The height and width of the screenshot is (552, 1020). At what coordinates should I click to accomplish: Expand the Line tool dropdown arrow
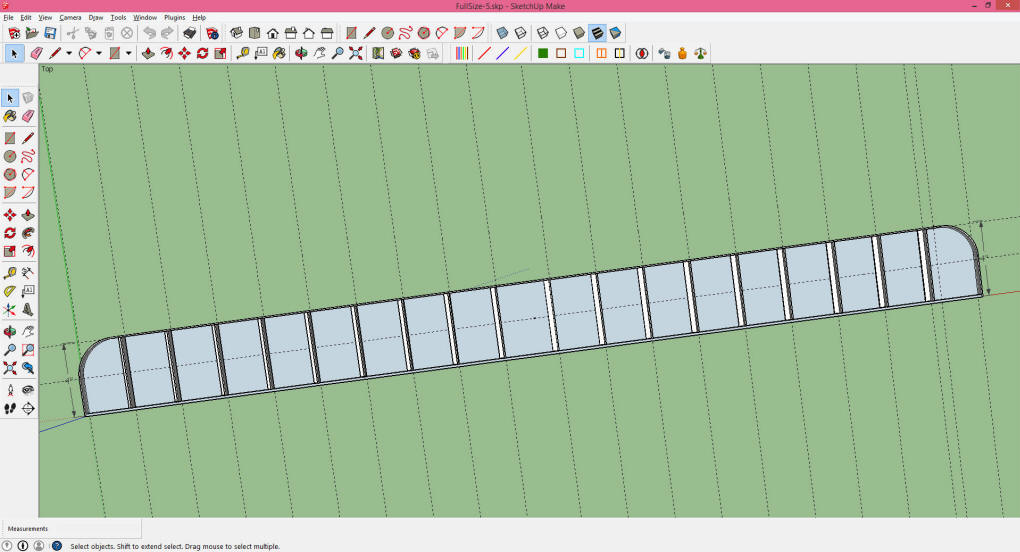[x=69, y=53]
